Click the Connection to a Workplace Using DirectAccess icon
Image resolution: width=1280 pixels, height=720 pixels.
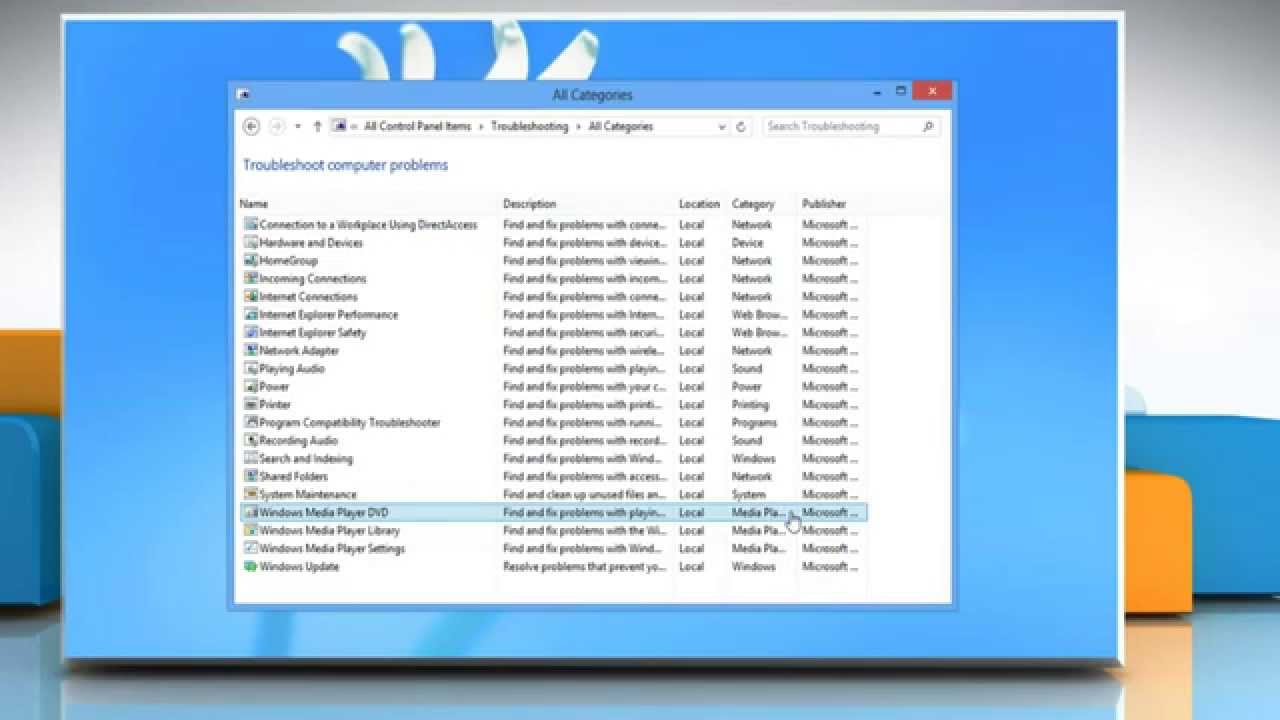pyautogui.click(x=251, y=225)
